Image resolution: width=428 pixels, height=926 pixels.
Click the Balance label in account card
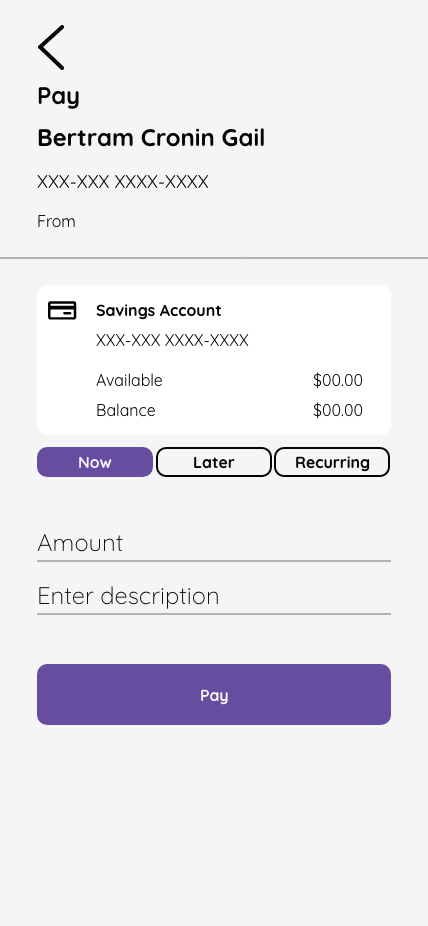[x=126, y=410]
